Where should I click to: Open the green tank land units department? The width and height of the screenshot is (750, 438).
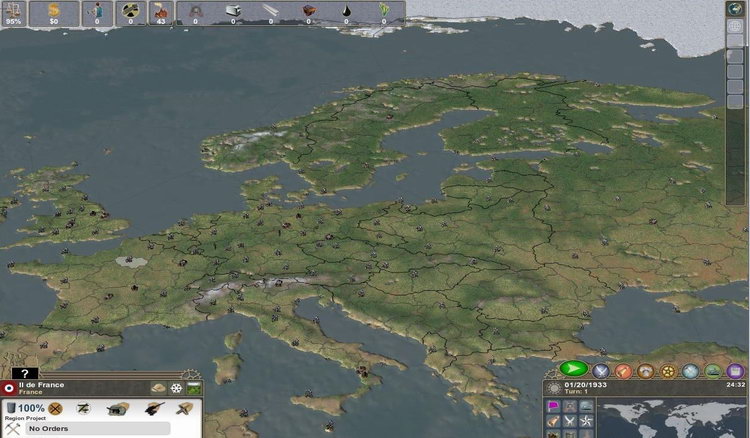click(713, 371)
